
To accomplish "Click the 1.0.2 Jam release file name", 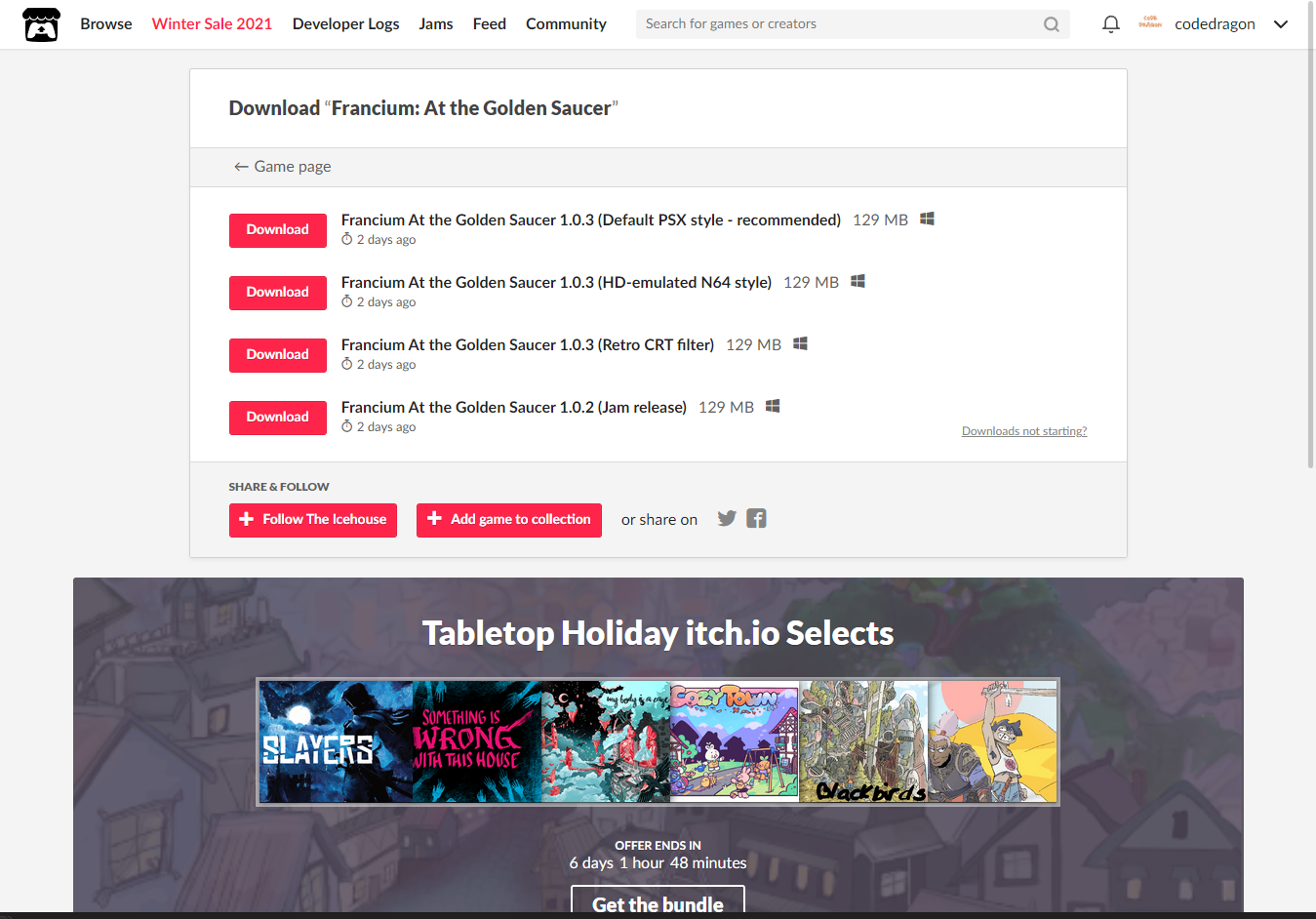I will tap(514, 408).
